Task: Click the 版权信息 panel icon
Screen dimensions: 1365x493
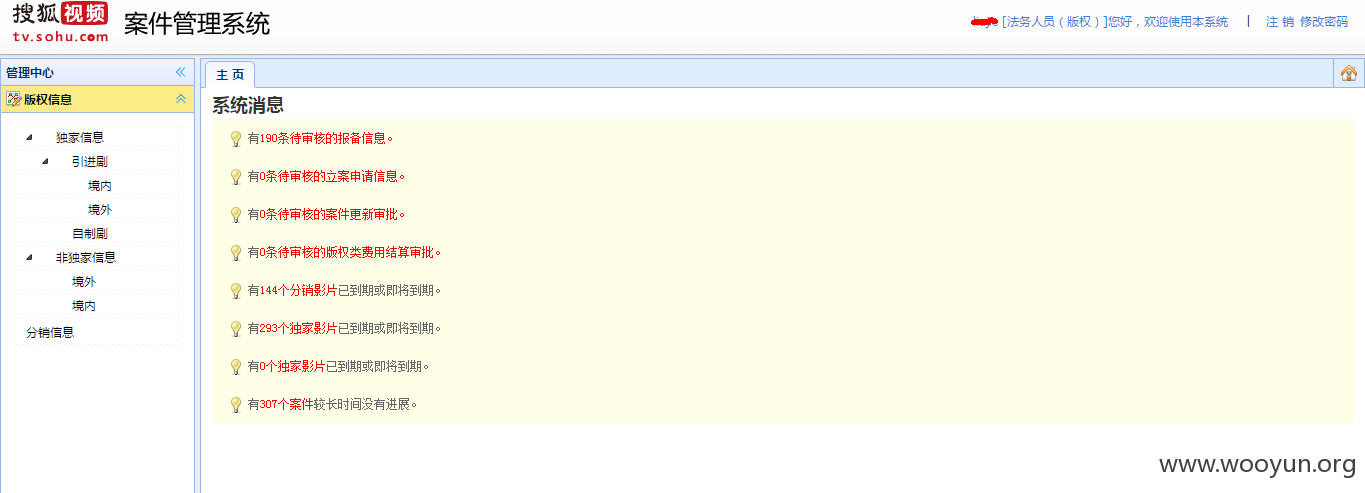Action: pyautogui.click(x=14, y=99)
